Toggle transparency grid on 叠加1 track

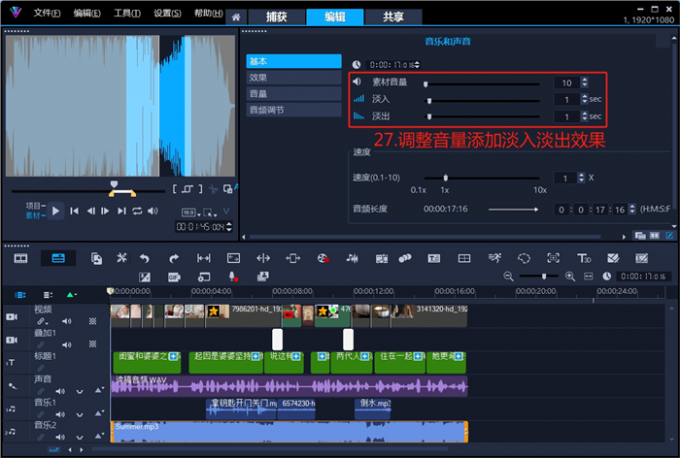pyautogui.click(x=92, y=344)
